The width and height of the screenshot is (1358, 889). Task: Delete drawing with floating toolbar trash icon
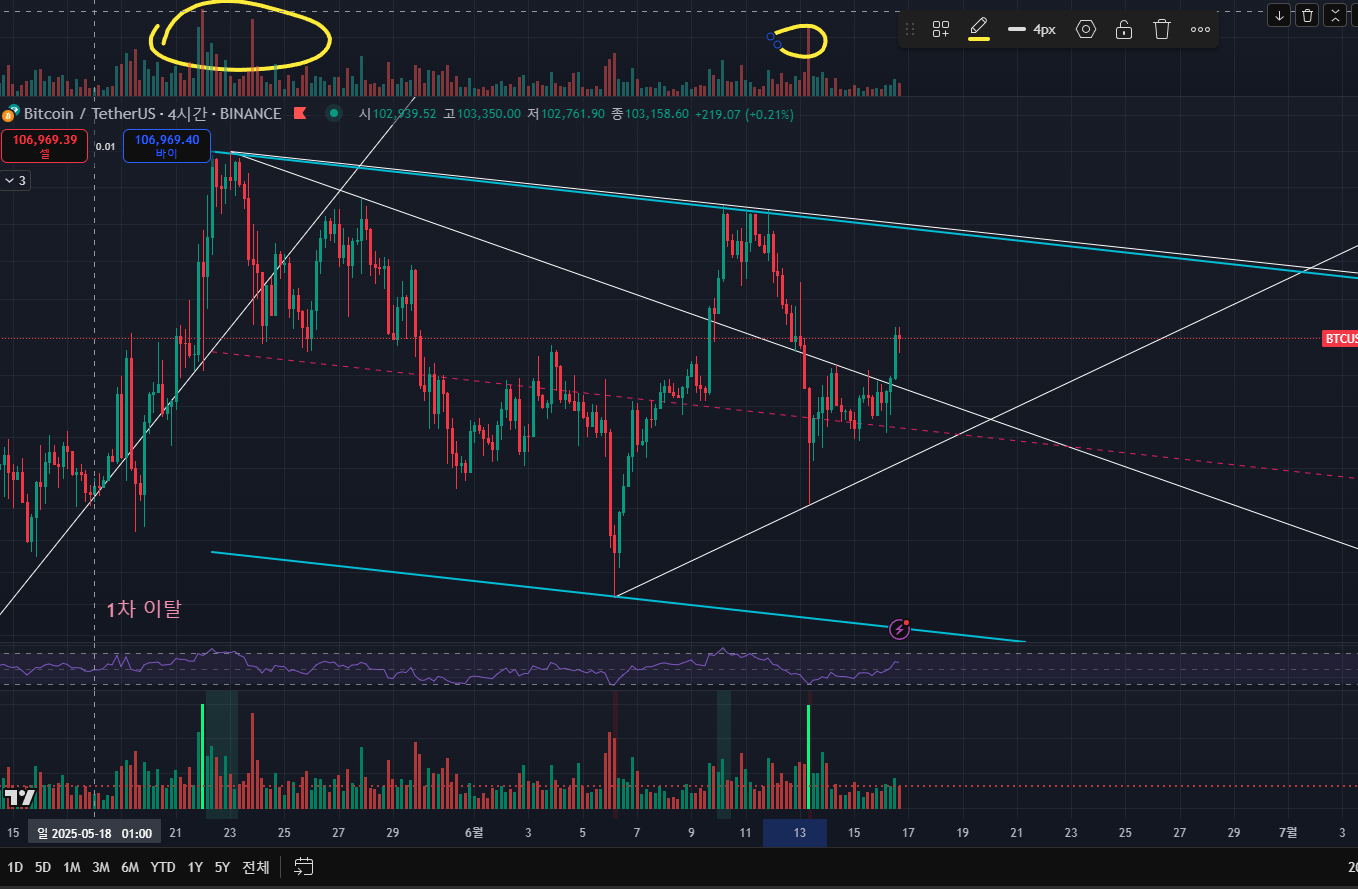1162,29
